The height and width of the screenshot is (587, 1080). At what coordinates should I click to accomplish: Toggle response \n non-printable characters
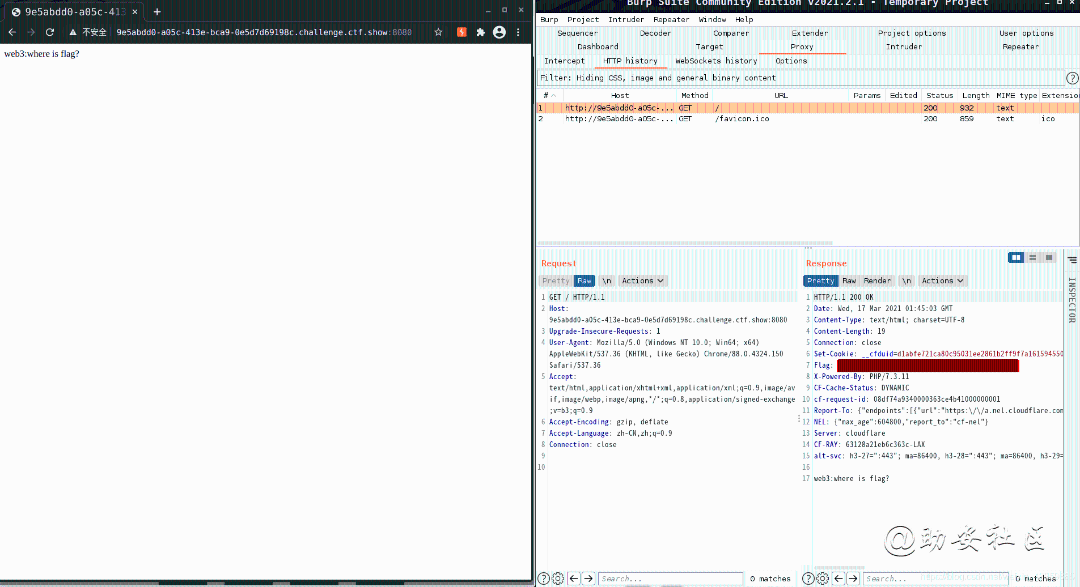[906, 281]
